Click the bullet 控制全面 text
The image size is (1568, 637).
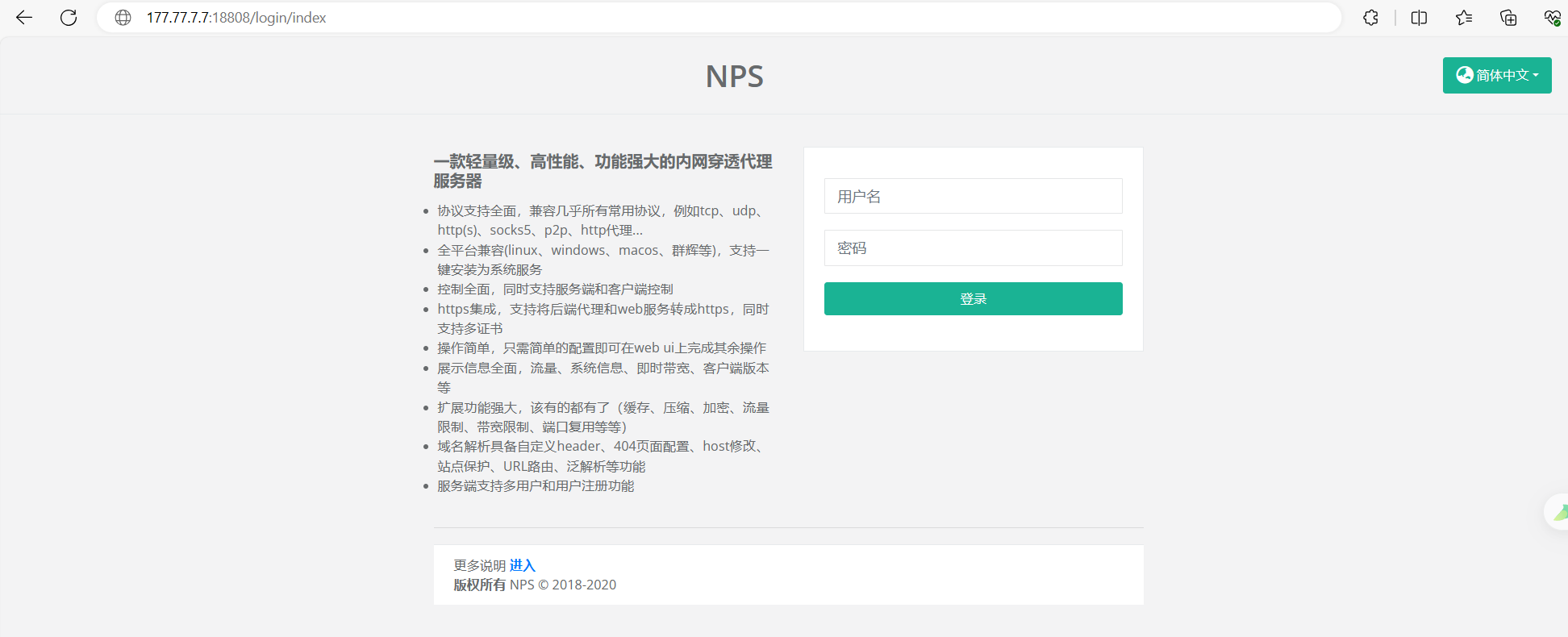tap(555, 289)
